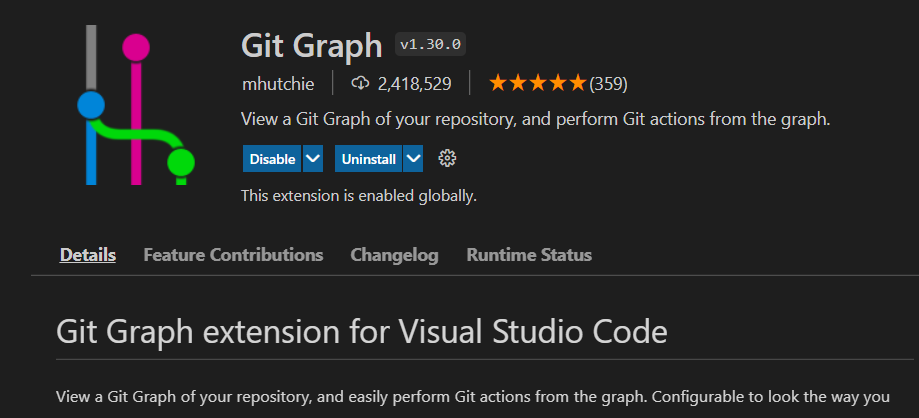
Task: Click the 'perform Git actions from the graph' description
Action: 536,120
